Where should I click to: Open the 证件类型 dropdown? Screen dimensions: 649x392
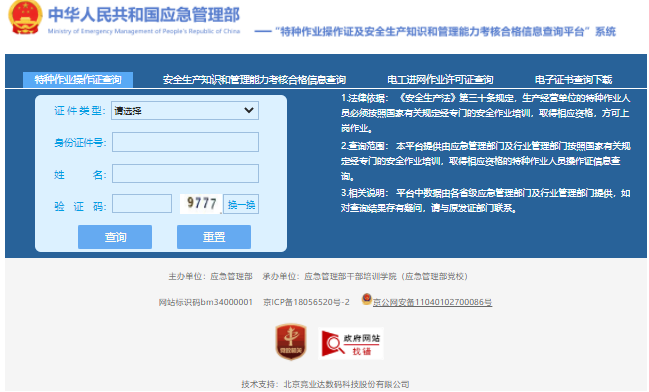point(185,111)
